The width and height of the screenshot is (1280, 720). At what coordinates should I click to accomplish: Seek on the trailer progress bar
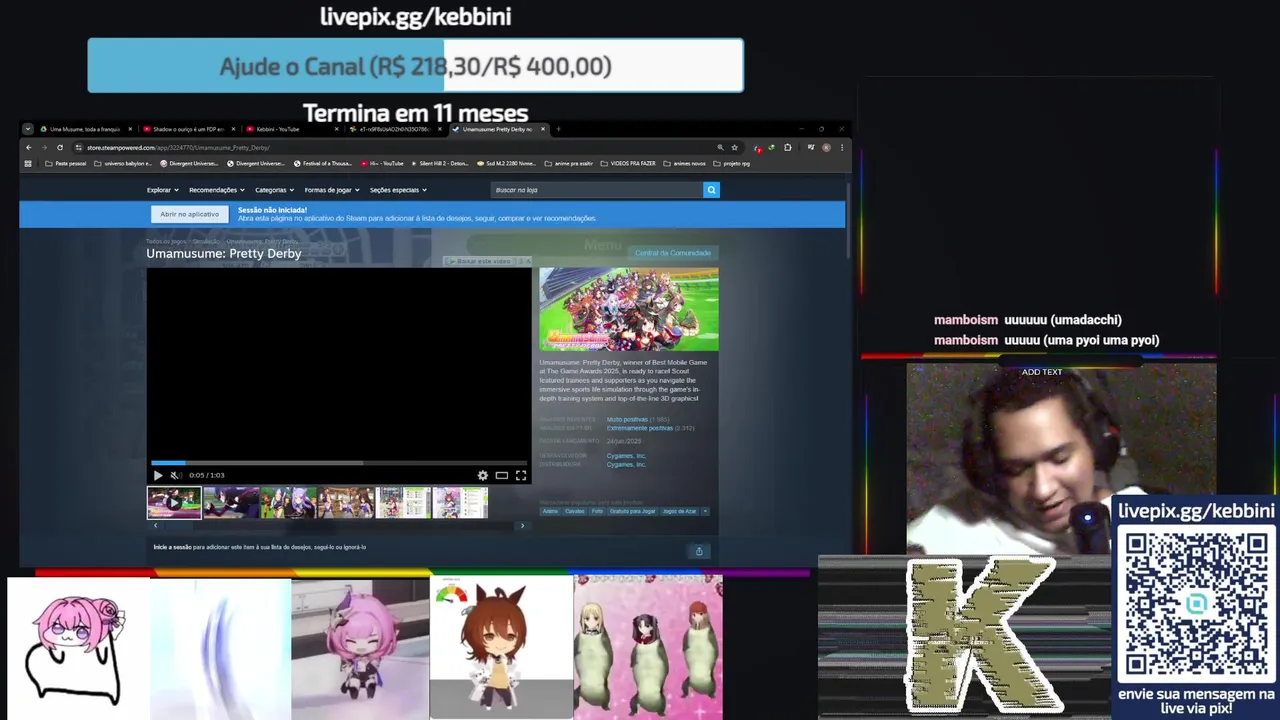339,463
